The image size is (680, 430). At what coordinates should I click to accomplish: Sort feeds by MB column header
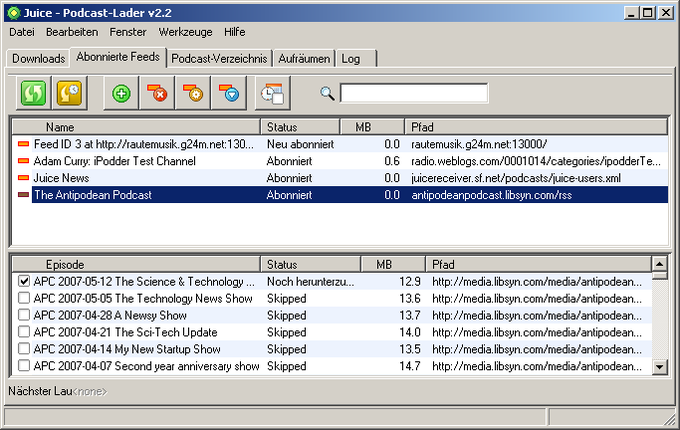[x=373, y=127]
